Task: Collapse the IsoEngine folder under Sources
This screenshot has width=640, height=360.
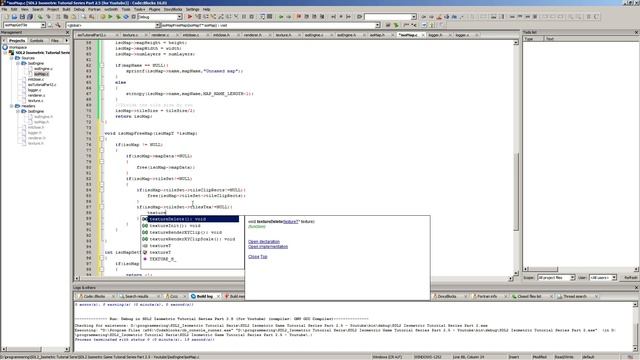Action: point(18,63)
